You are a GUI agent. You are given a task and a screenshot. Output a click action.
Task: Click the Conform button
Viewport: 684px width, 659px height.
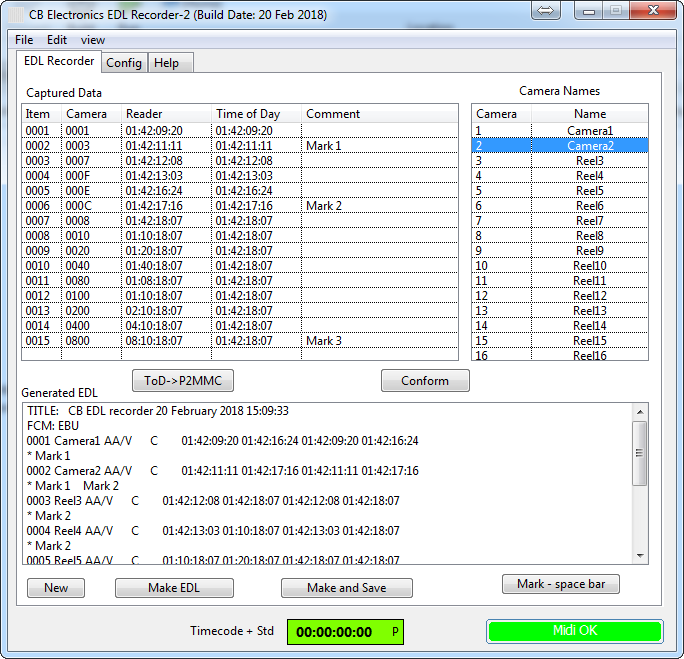point(425,381)
